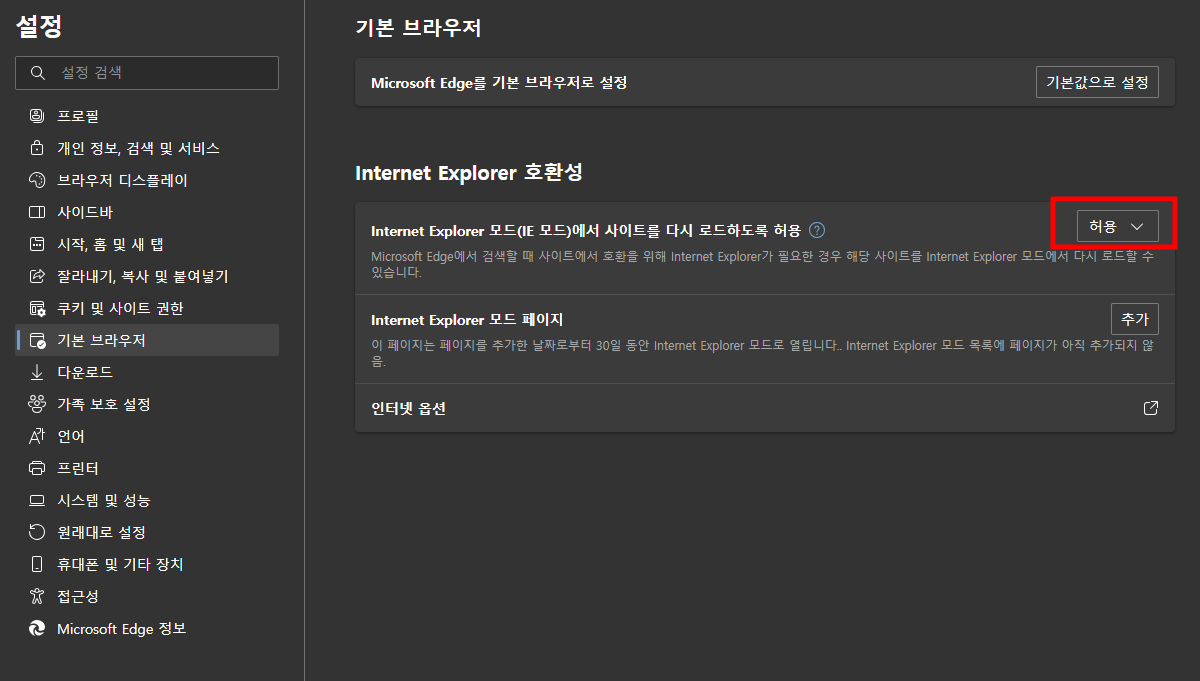Click the 원래대로 설정 reset icon

click(37, 532)
